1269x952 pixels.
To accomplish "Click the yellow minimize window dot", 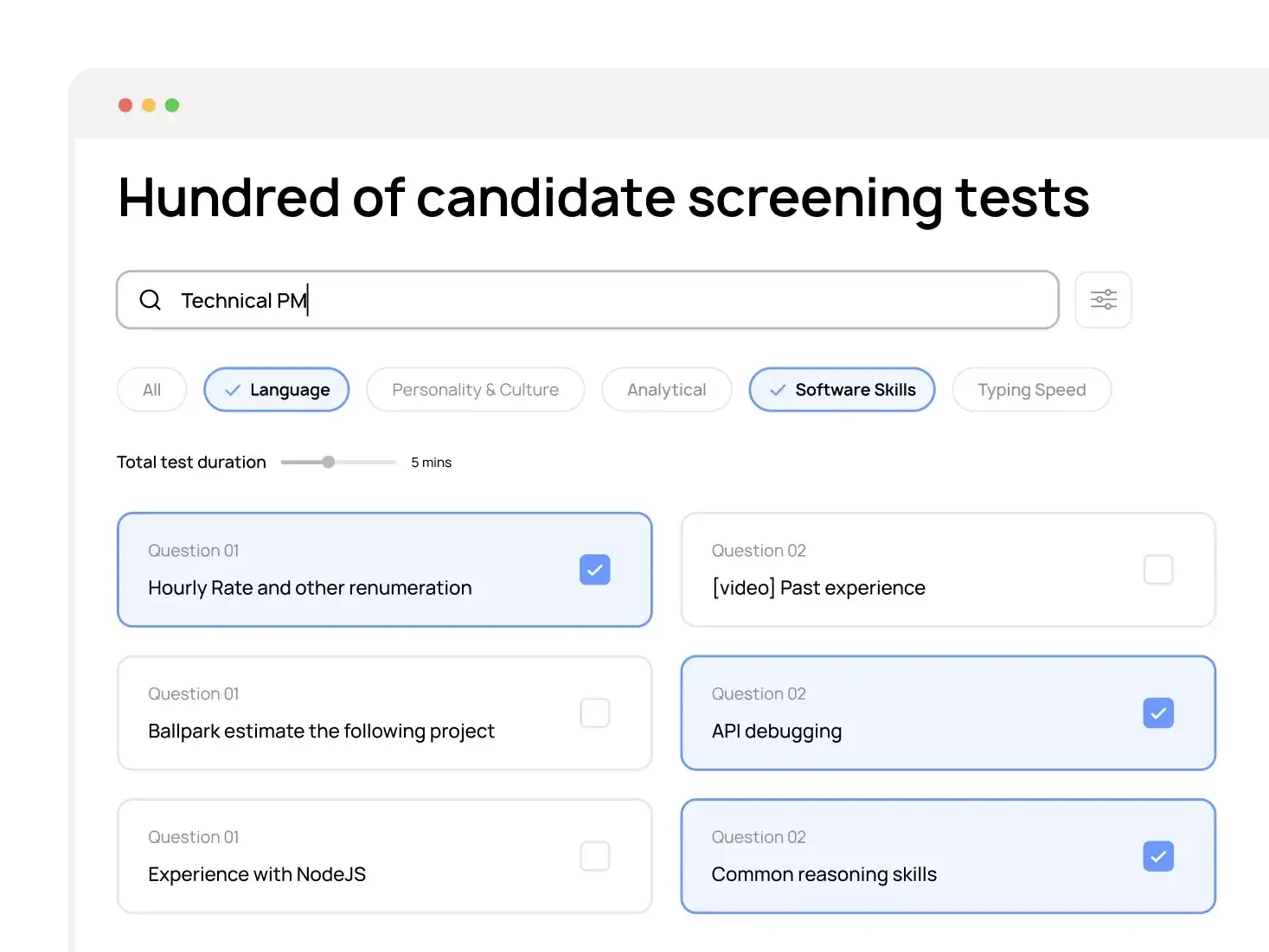I will [149, 105].
